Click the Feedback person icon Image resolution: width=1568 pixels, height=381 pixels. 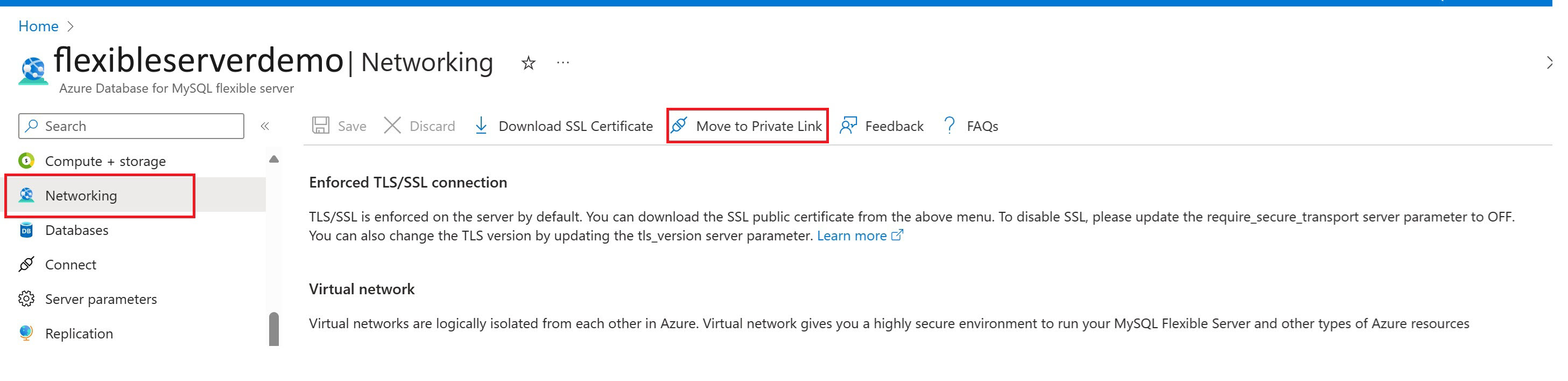pos(848,126)
